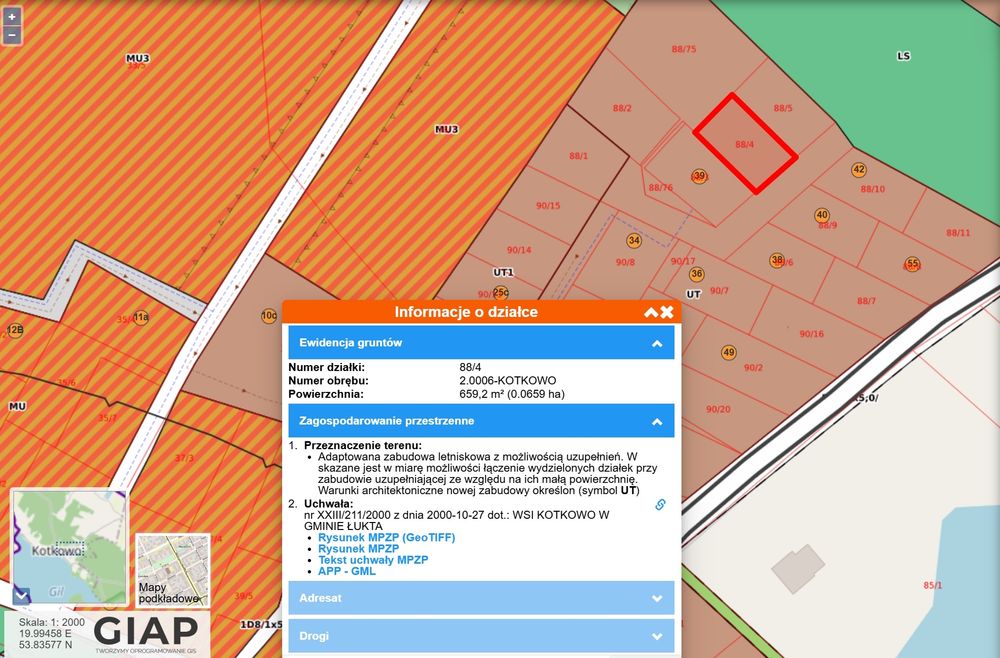Click parcel label 88/7
Screen dimensions: 1000x658
tap(866, 300)
